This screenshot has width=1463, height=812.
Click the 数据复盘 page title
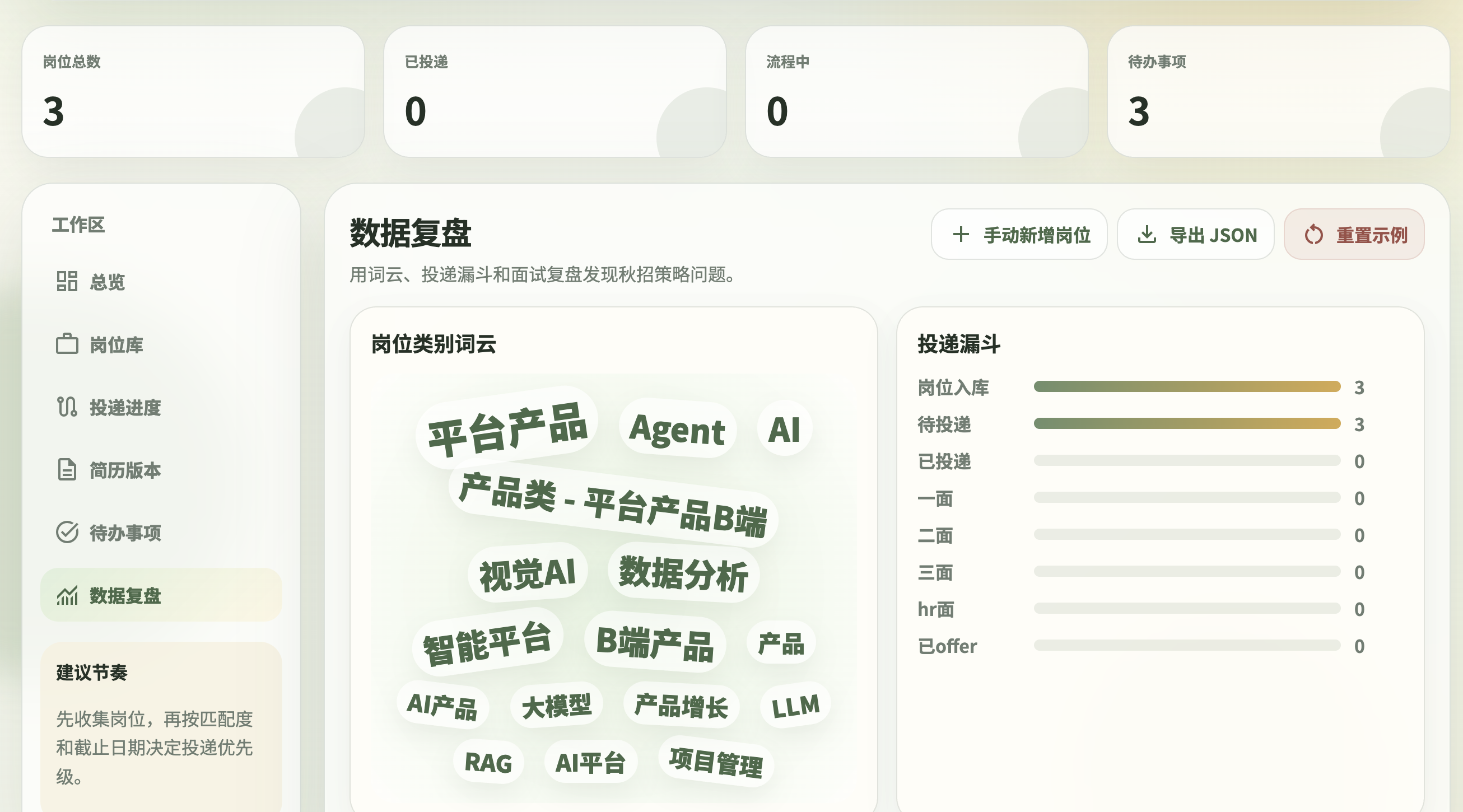click(x=411, y=232)
